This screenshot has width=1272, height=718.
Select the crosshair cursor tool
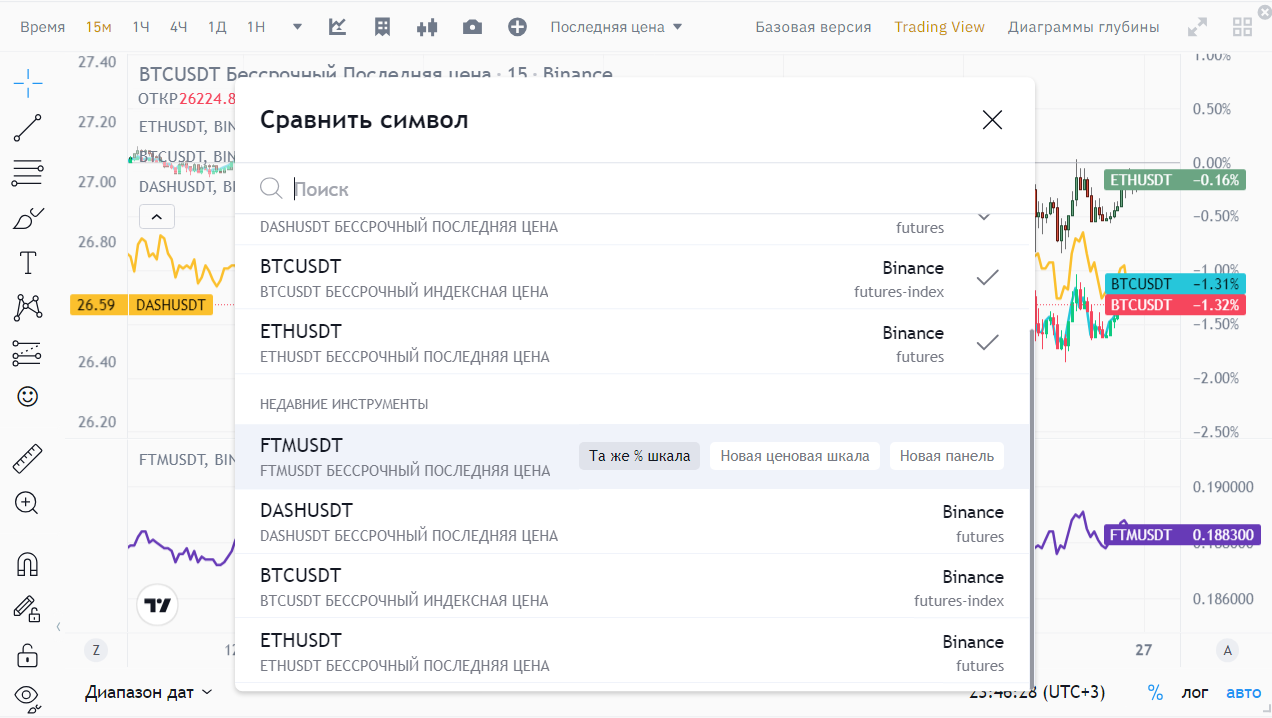pos(28,82)
